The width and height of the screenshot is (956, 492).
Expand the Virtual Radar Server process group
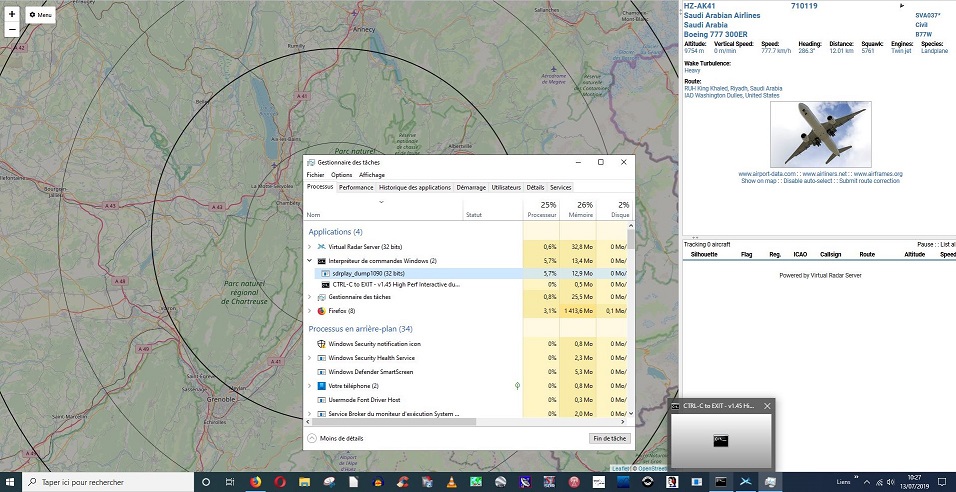[309, 247]
